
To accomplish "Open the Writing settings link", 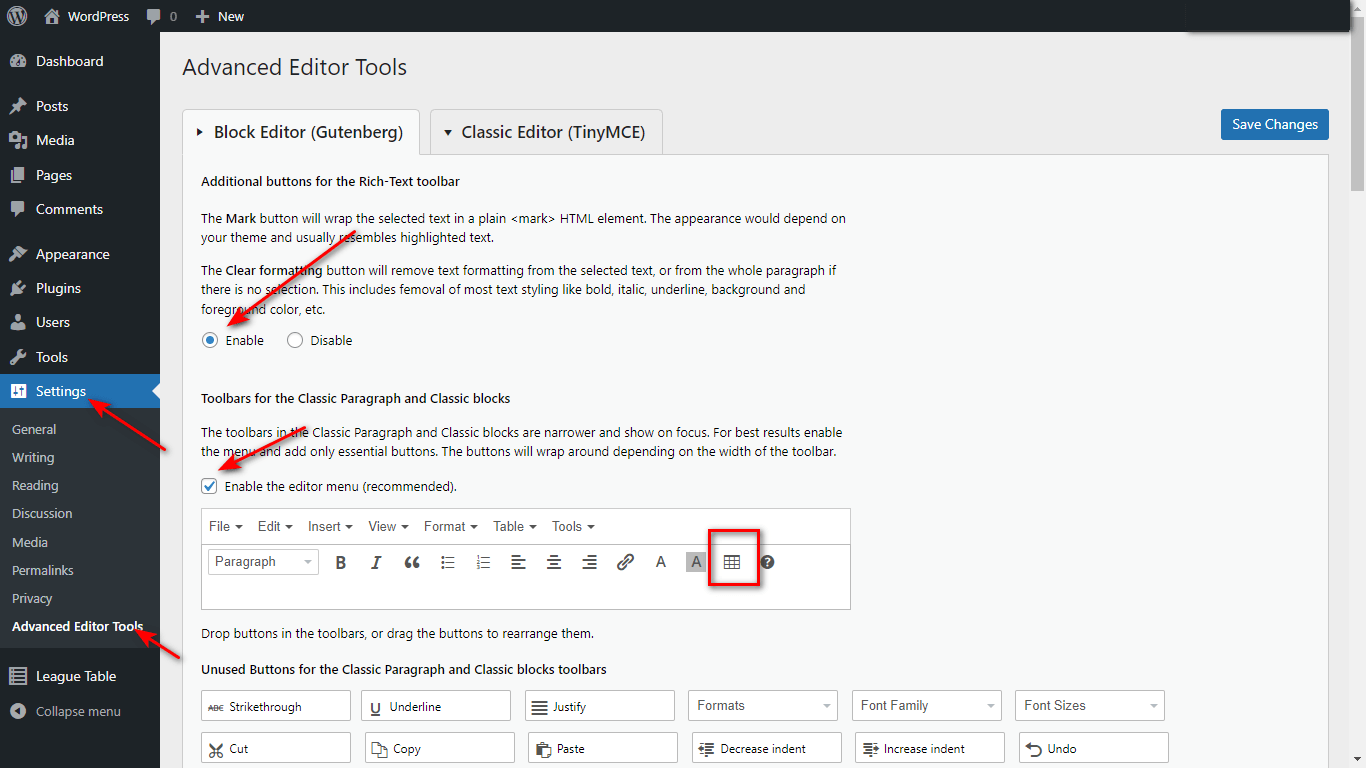I will (x=33, y=457).
